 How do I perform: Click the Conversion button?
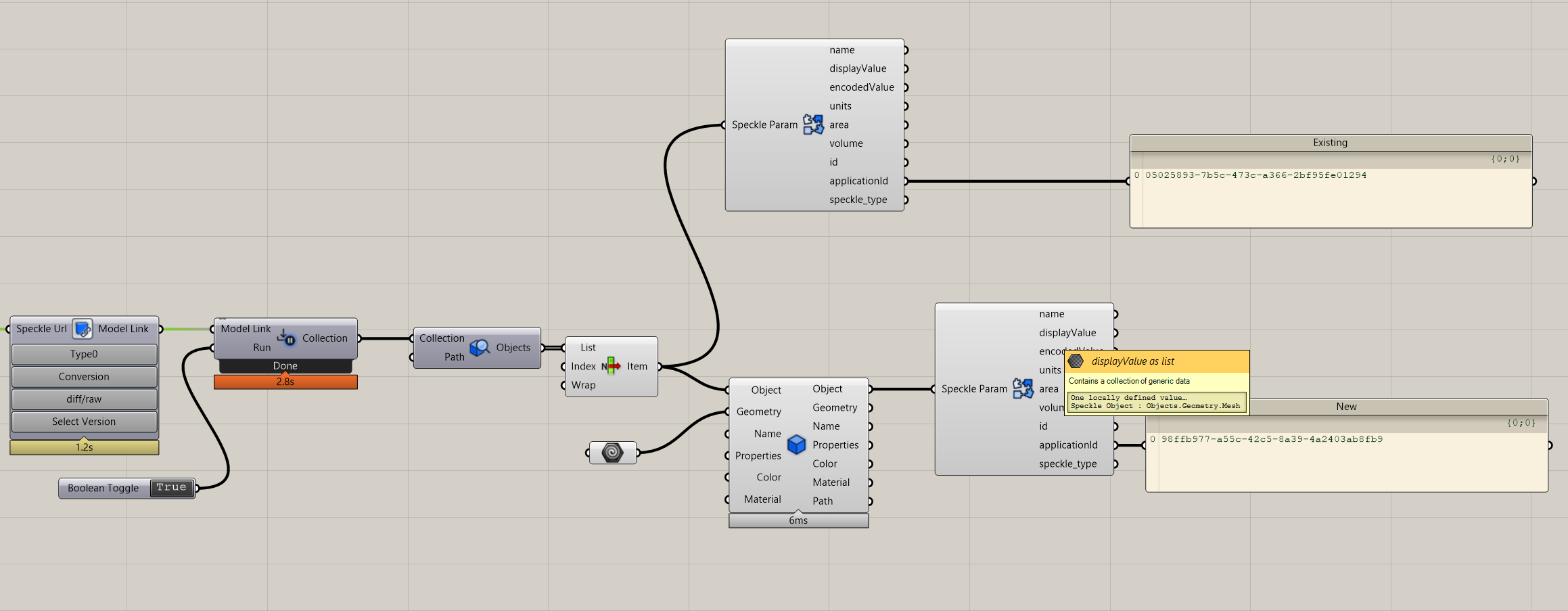pyautogui.click(x=84, y=376)
